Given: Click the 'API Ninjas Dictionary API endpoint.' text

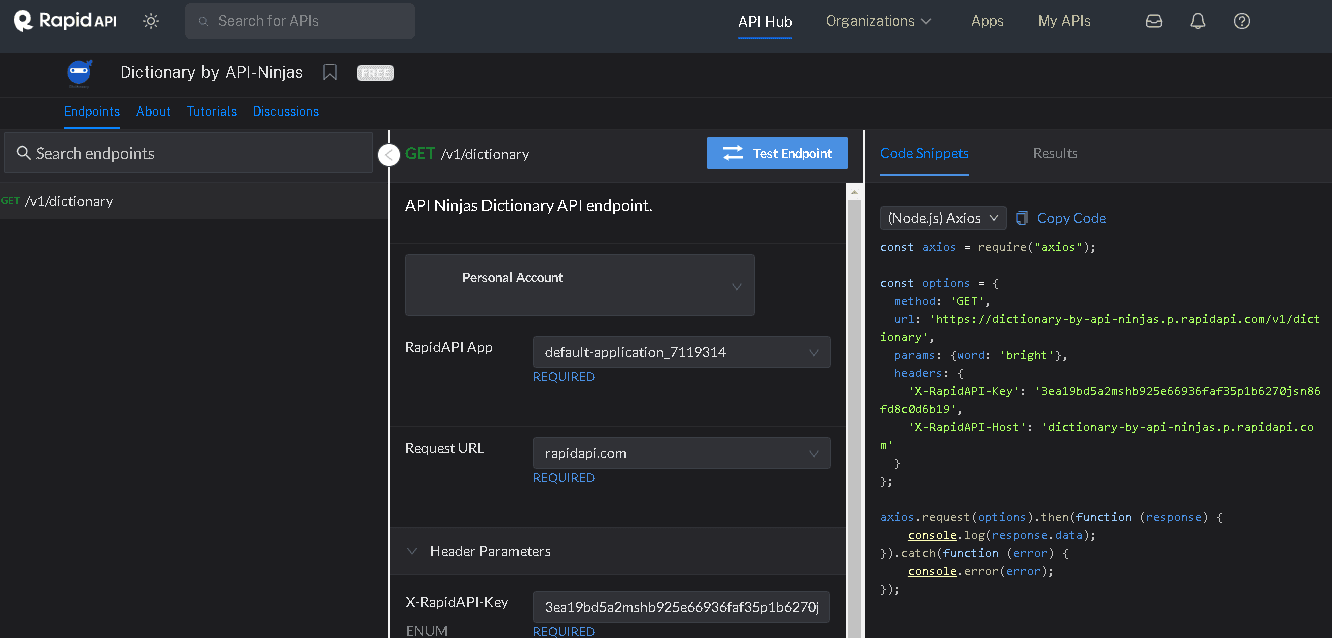Looking at the screenshot, I should [529, 206].
